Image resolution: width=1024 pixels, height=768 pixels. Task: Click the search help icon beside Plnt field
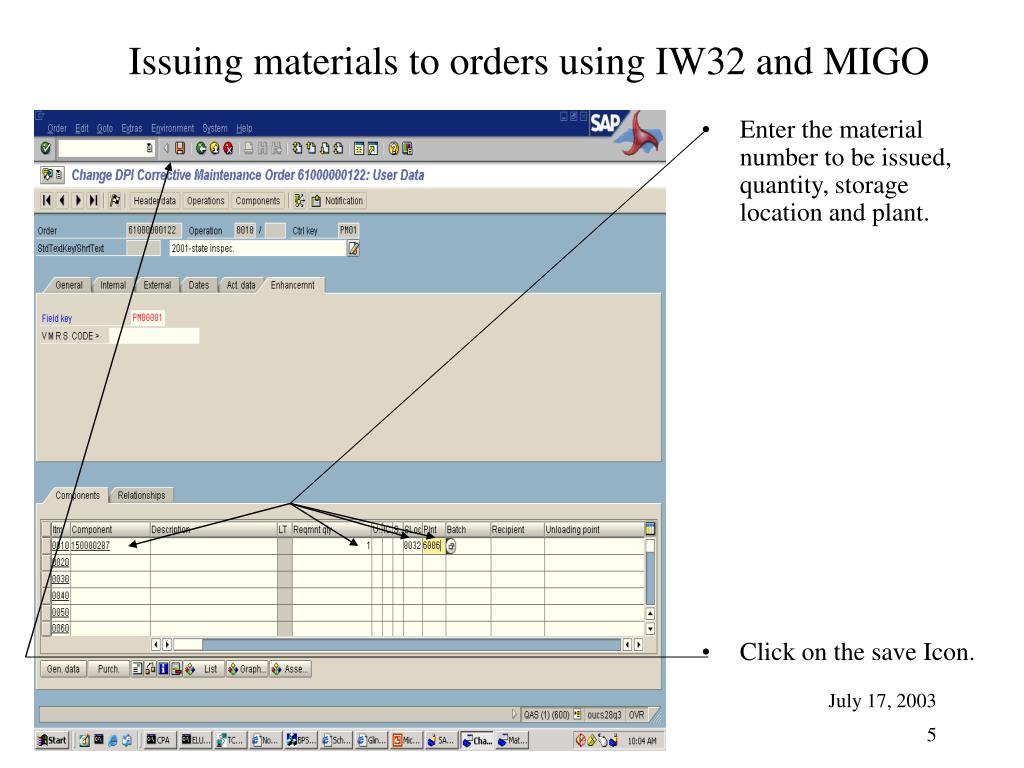click(x=451, y=546)
